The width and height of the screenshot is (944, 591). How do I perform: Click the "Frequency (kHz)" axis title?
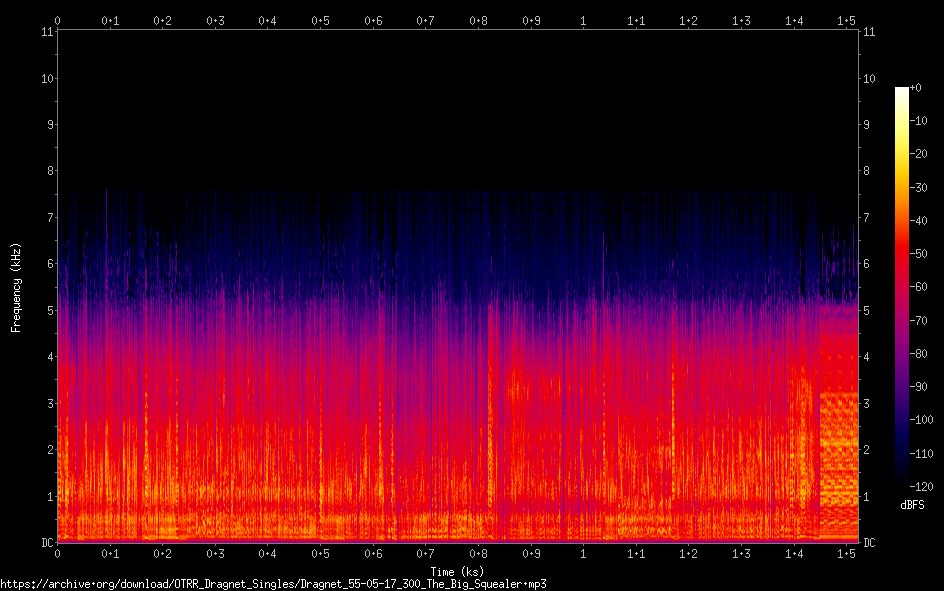tap(16, 287)
